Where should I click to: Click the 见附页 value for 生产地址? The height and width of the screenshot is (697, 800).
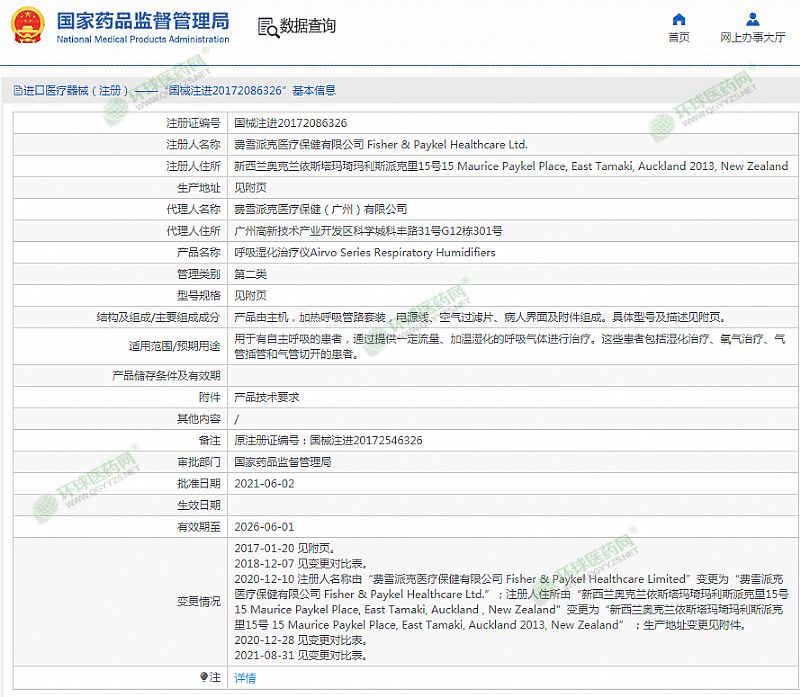pyautogui.click(x=250, y=187)
